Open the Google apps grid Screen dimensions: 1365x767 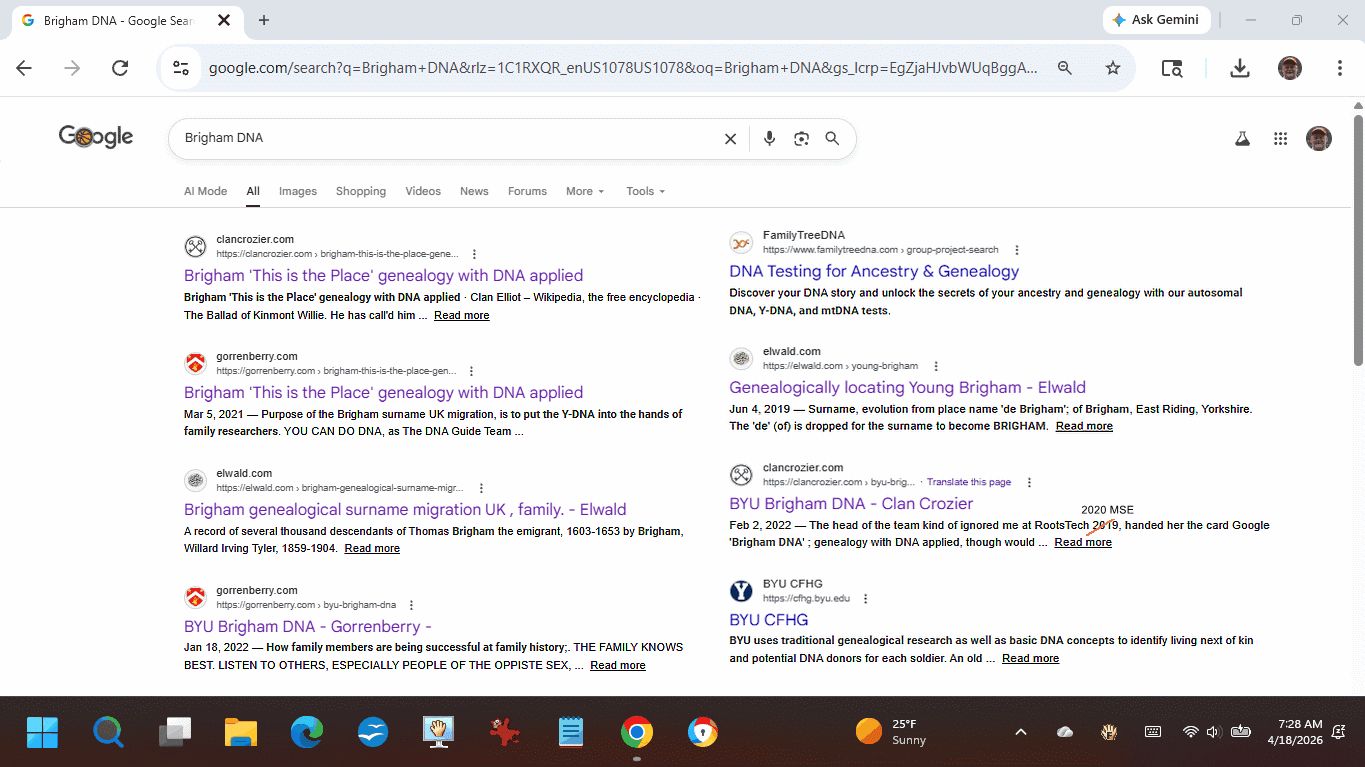pyautogui.click(x=1280, y=139)
